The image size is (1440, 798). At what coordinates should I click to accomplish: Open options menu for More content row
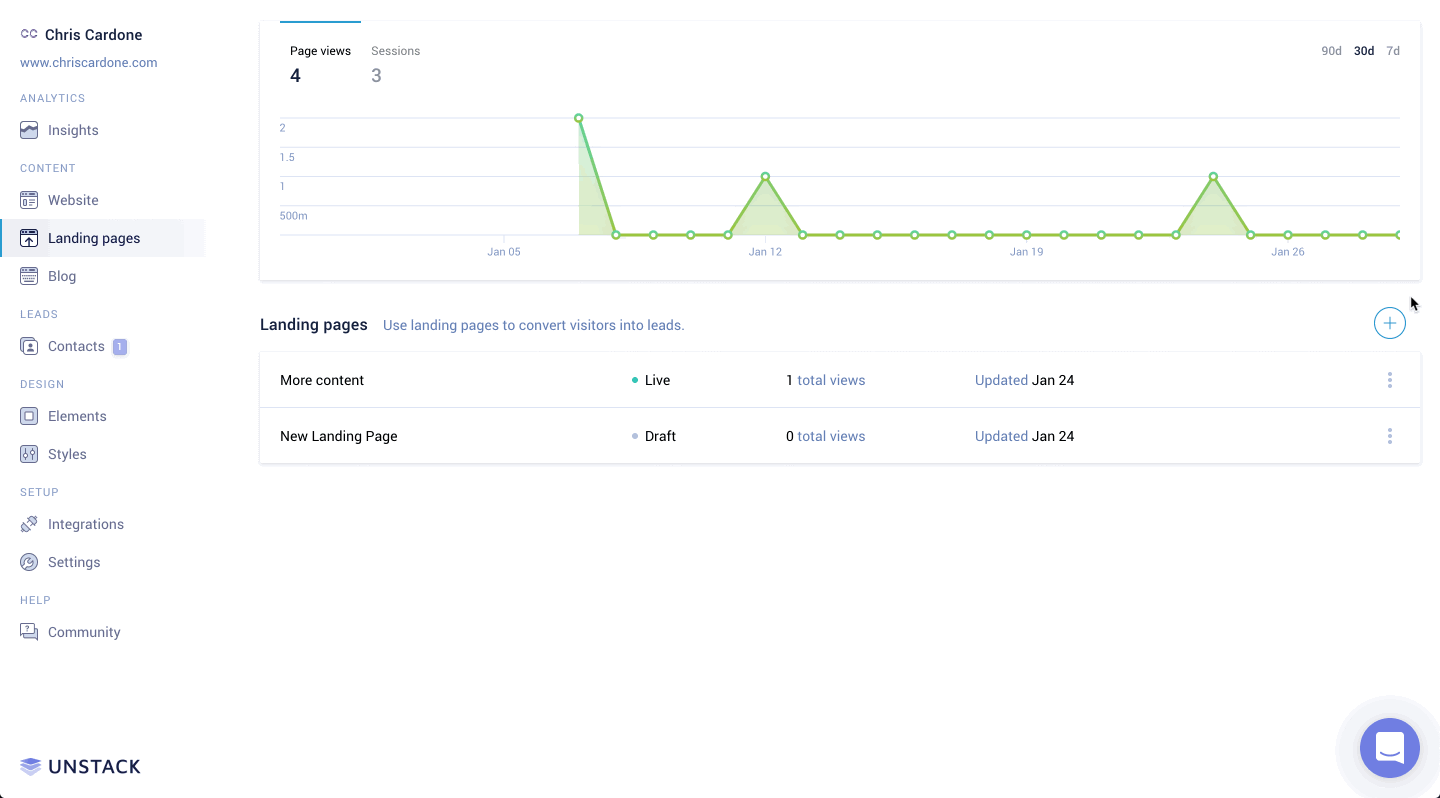tap(1389, 380)
